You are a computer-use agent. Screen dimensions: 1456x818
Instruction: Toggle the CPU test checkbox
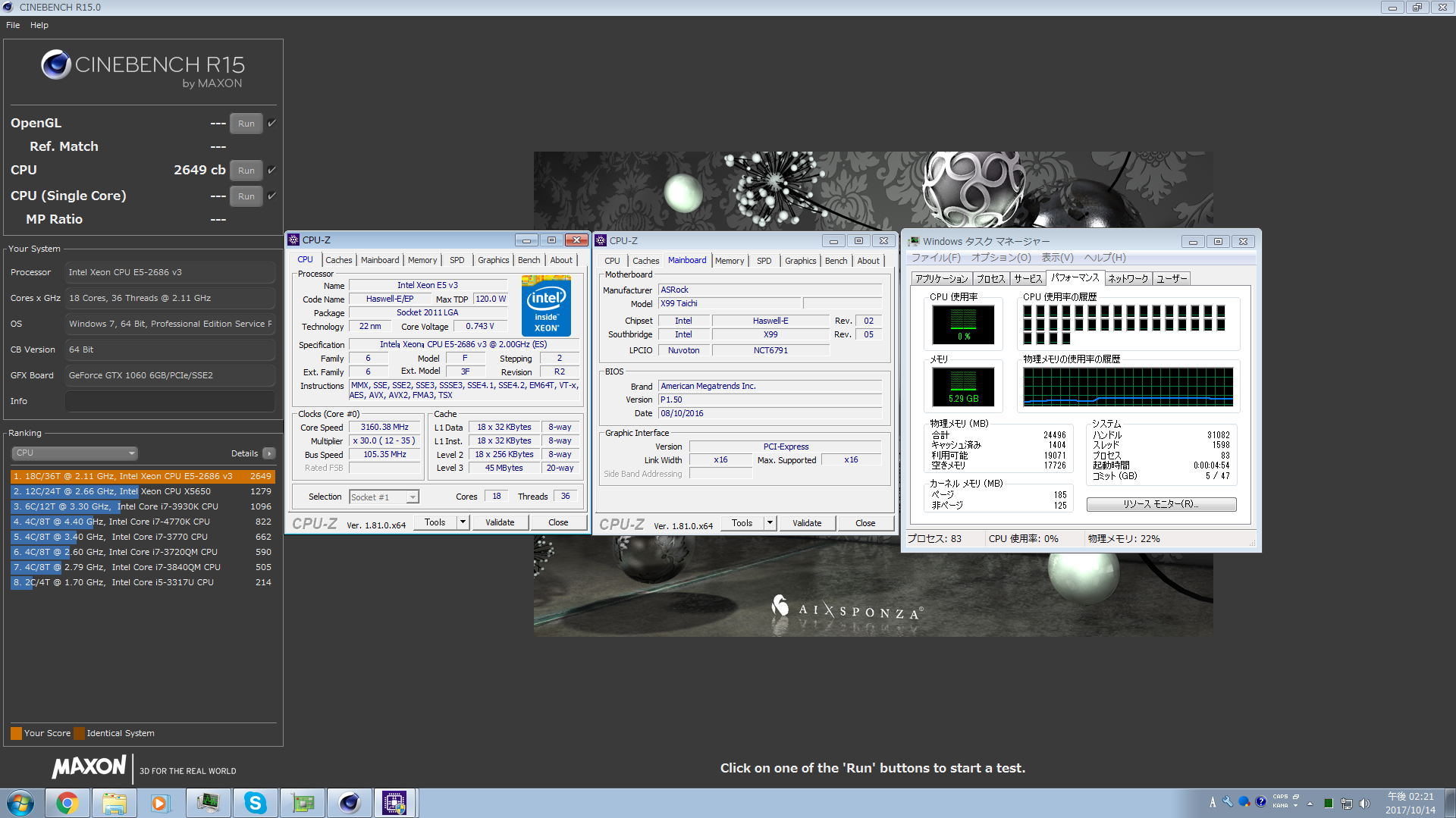(271, 170)
